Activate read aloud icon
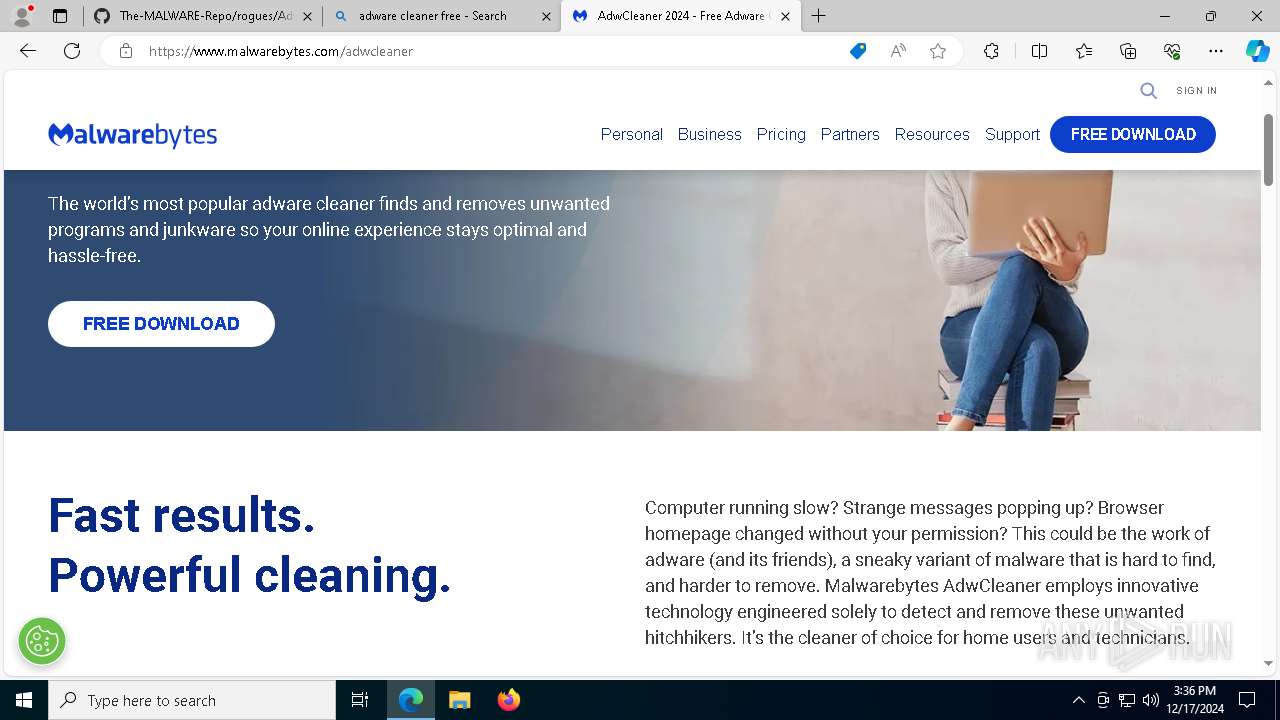The width and height of the screenshot is (1280, 720). (898, 51)
